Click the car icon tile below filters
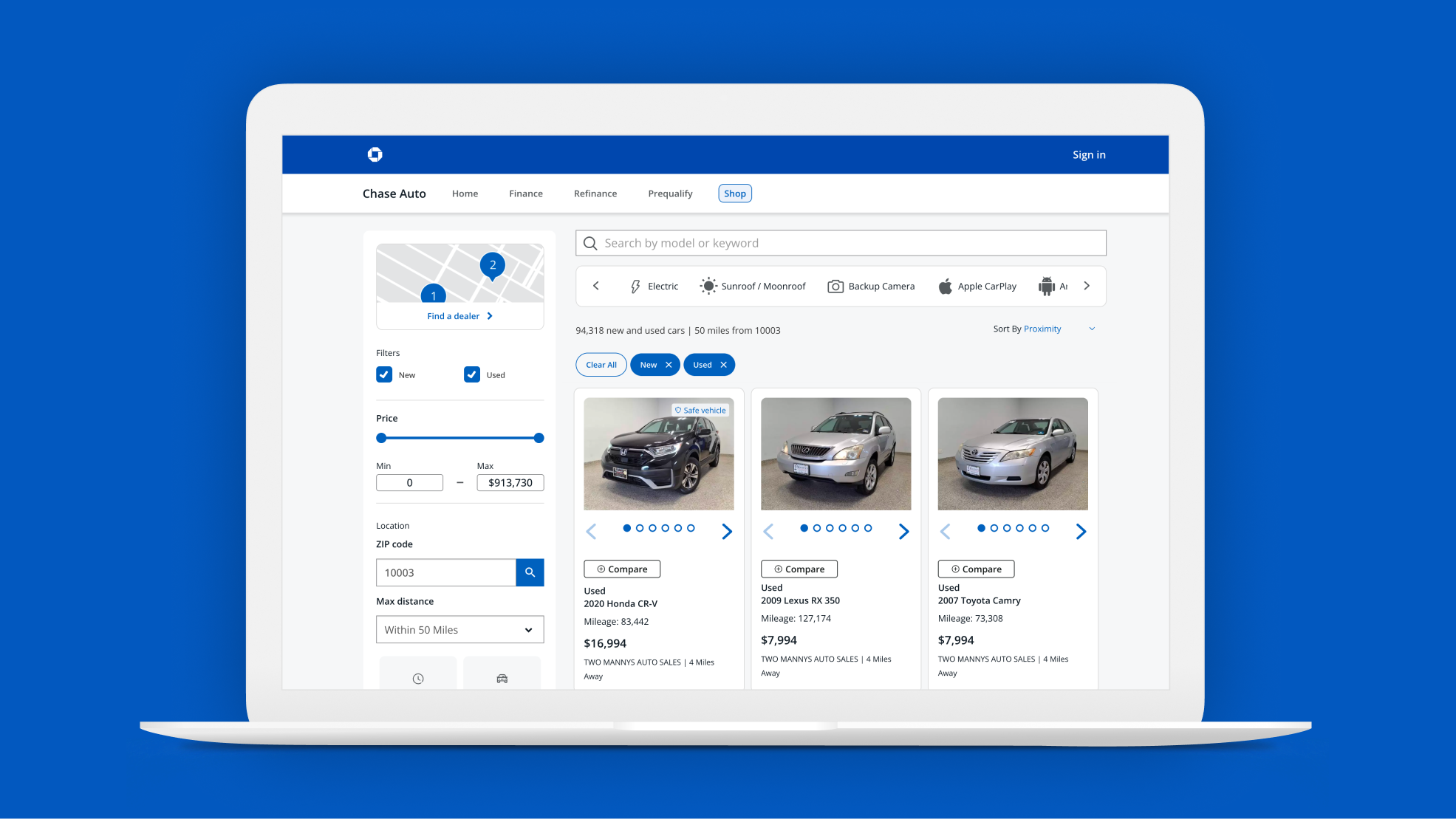This screenshot has width=1456, height=819. (502, 674)
